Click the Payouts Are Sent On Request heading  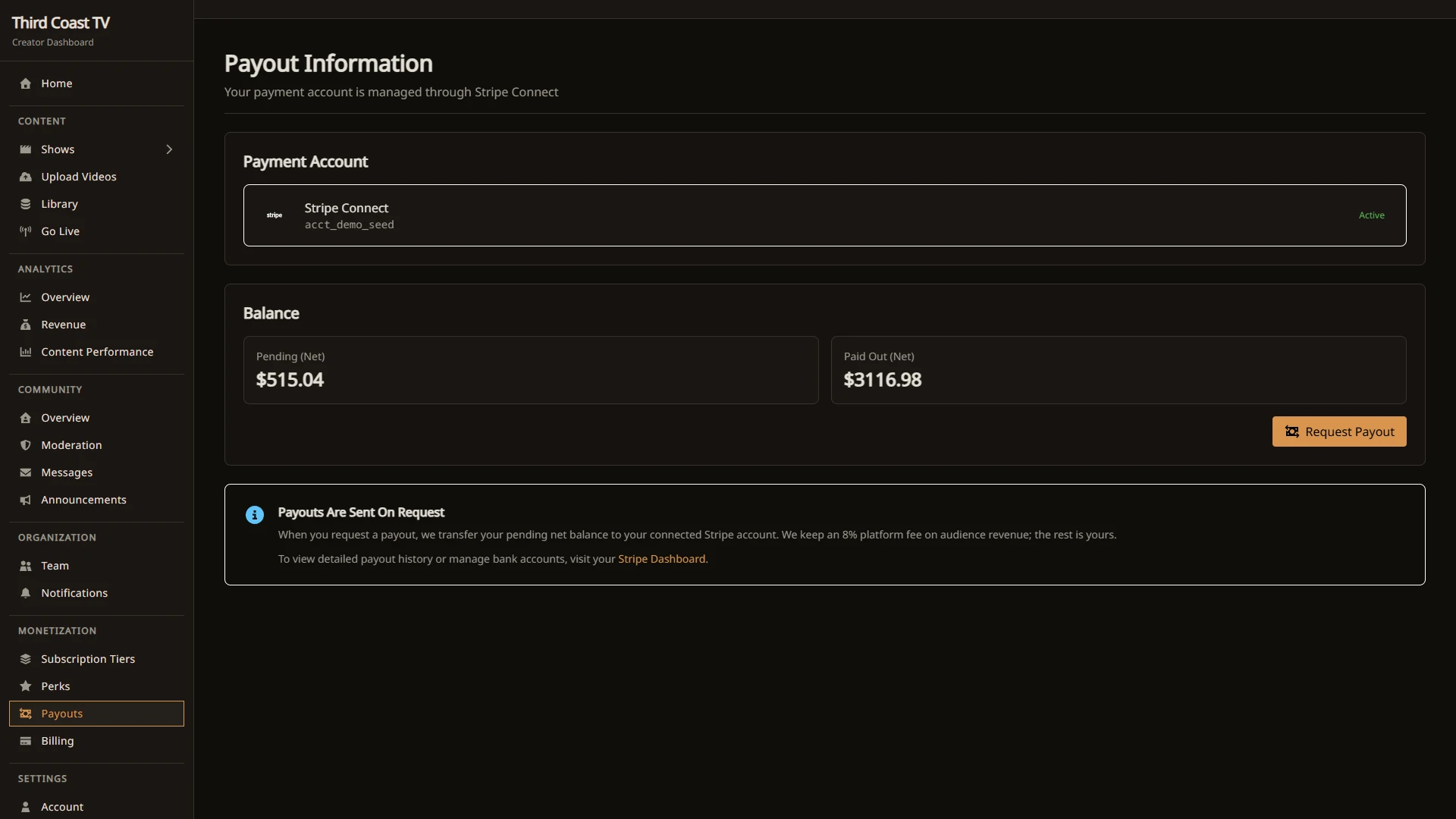tap(361, 513)
